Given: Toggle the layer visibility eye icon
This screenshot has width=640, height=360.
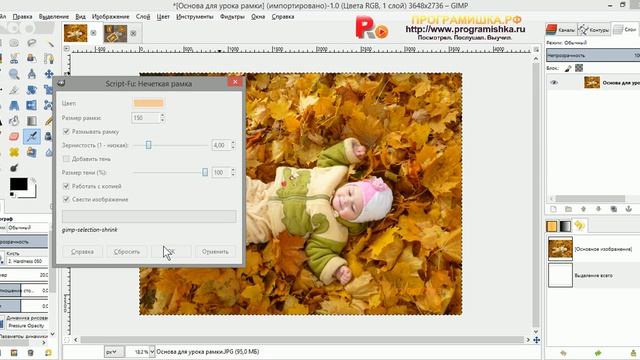Looking at the screenshot, I should click(554, 82).
